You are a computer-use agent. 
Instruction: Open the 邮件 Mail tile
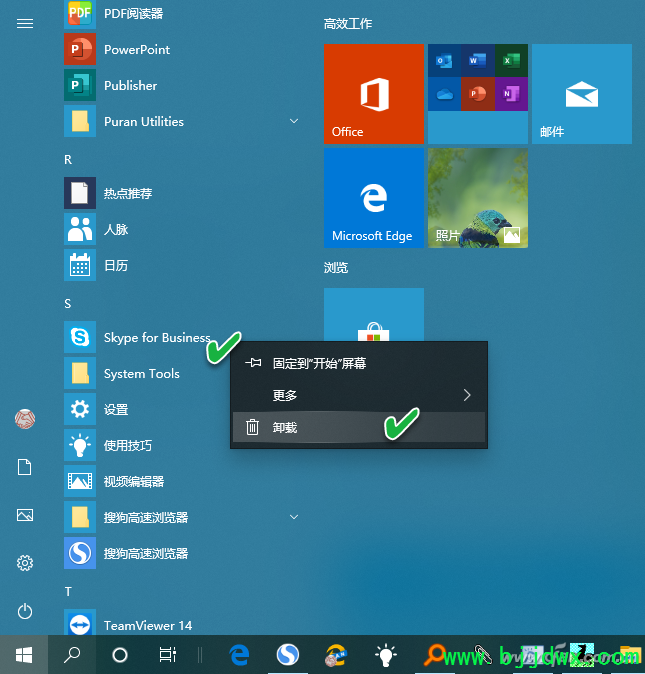tap(582, 94)
